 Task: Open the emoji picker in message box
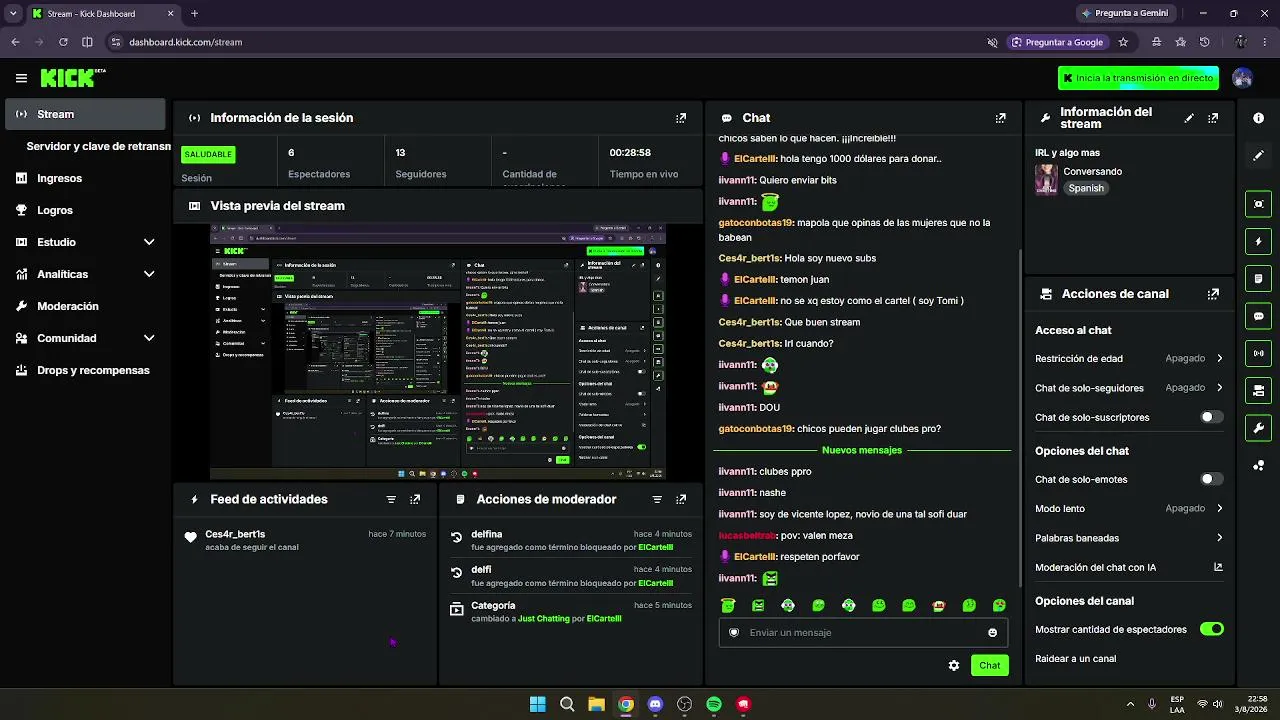click(x=992, y=632)
